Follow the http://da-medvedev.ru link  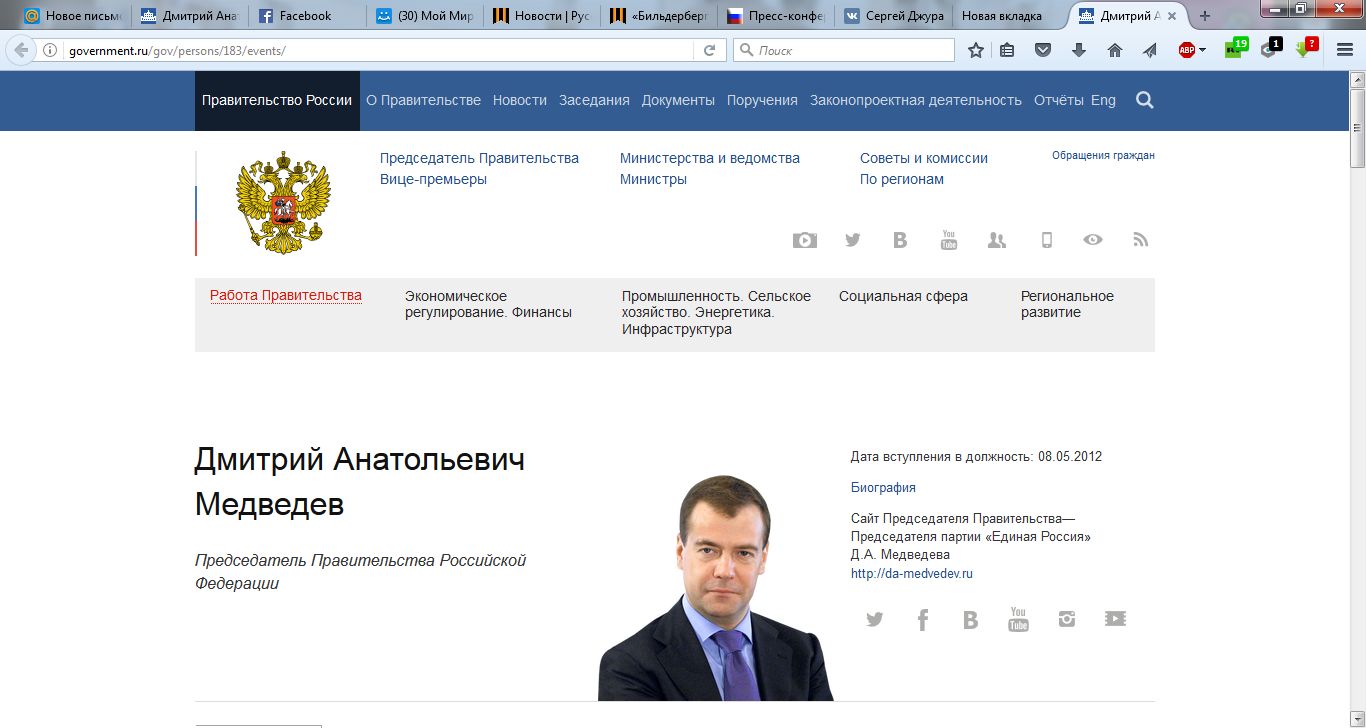tap(911, 574)
